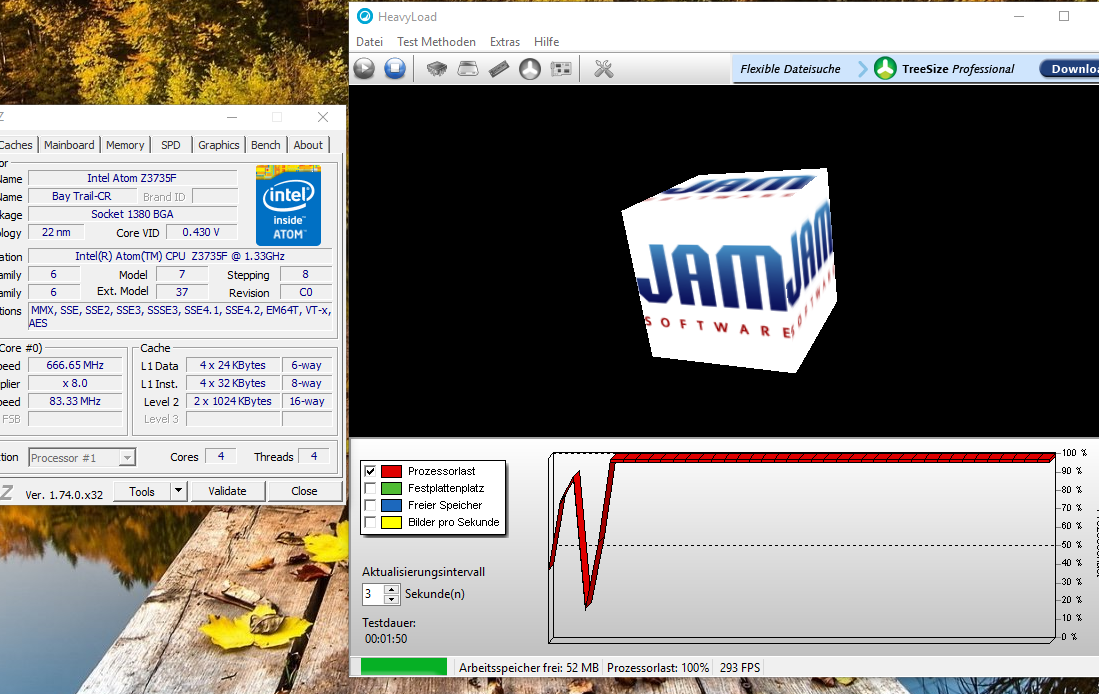Stop the HeavyLoad test with stop button
Viewport: 1099px width, 694px height.
(395, 69)
